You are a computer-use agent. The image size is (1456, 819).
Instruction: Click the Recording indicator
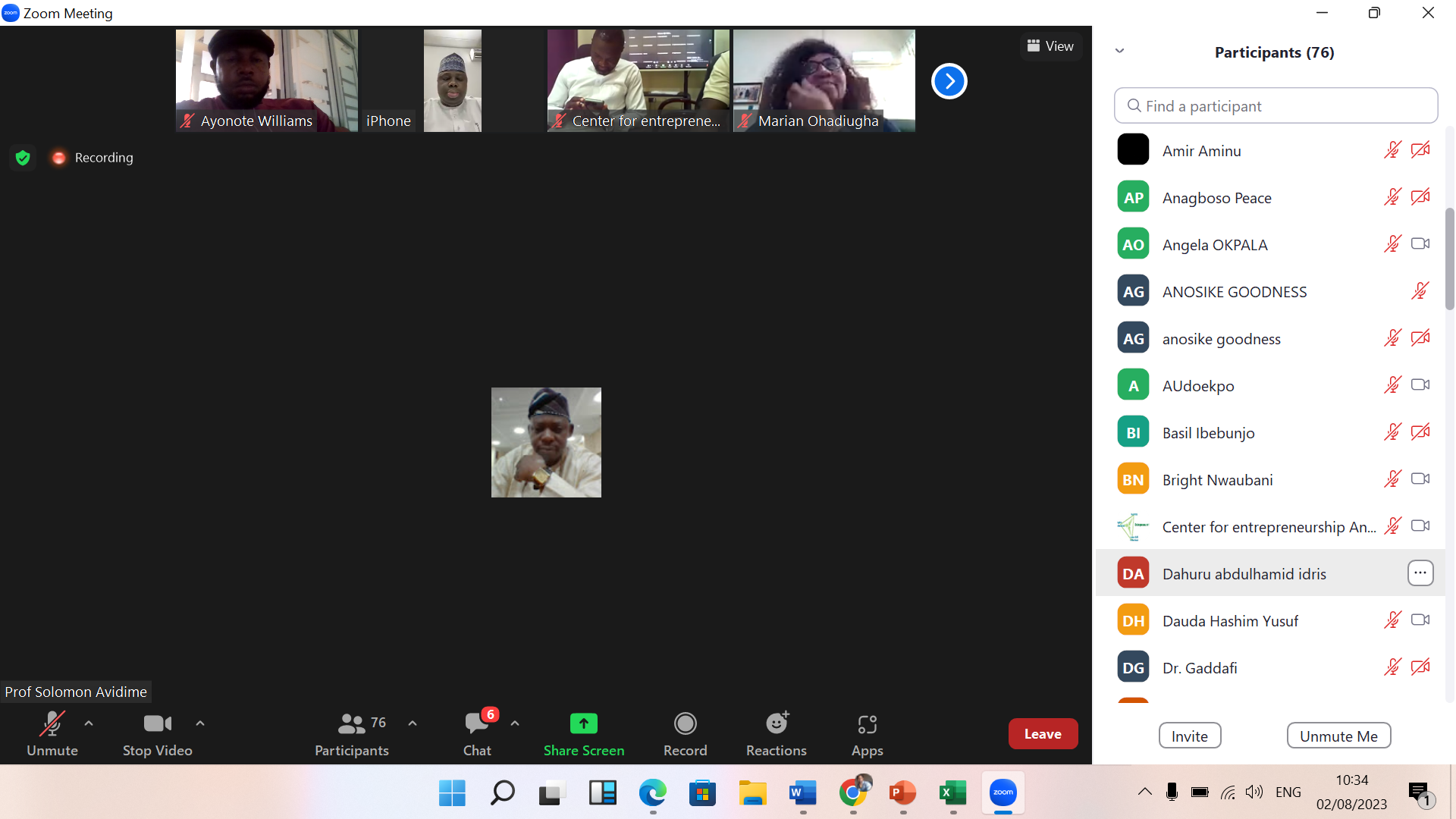pos(92,158)
